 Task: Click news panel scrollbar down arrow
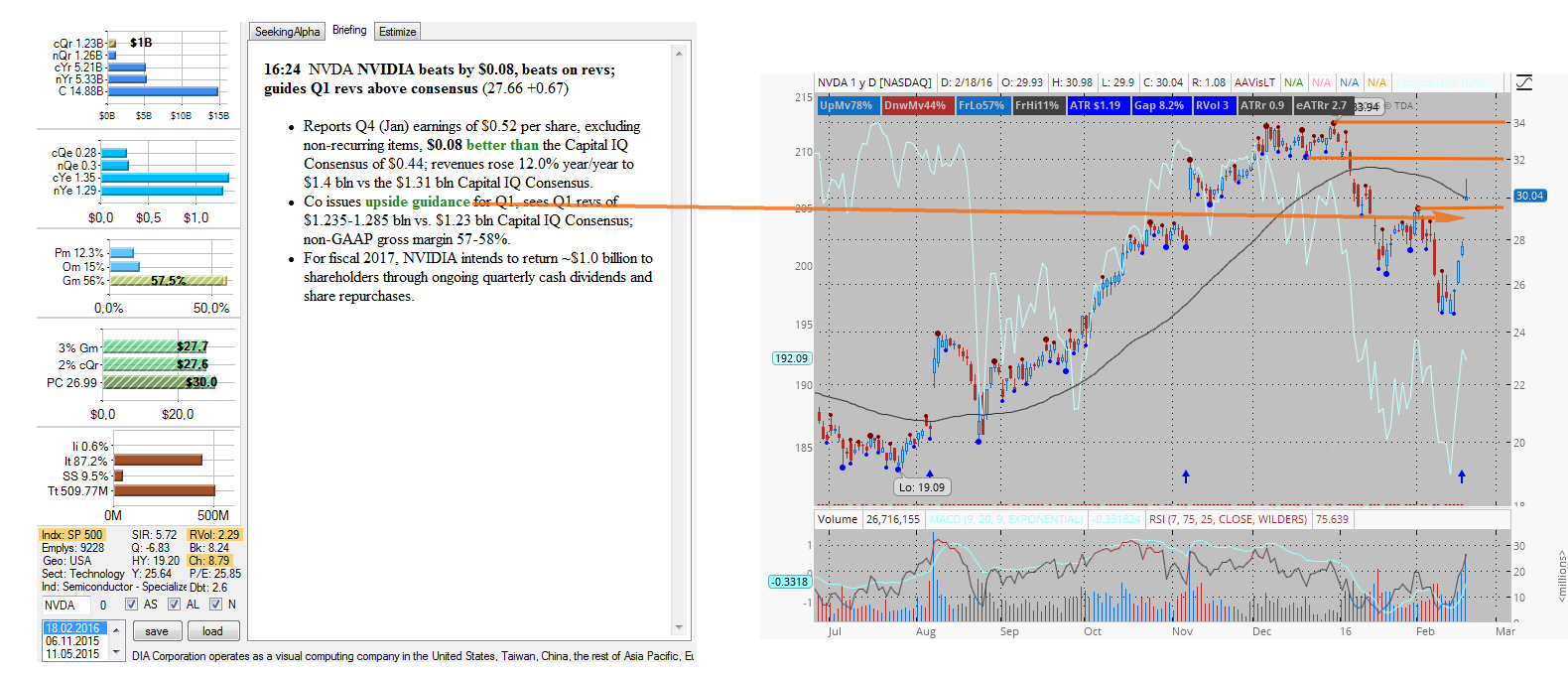coord(679,627)
